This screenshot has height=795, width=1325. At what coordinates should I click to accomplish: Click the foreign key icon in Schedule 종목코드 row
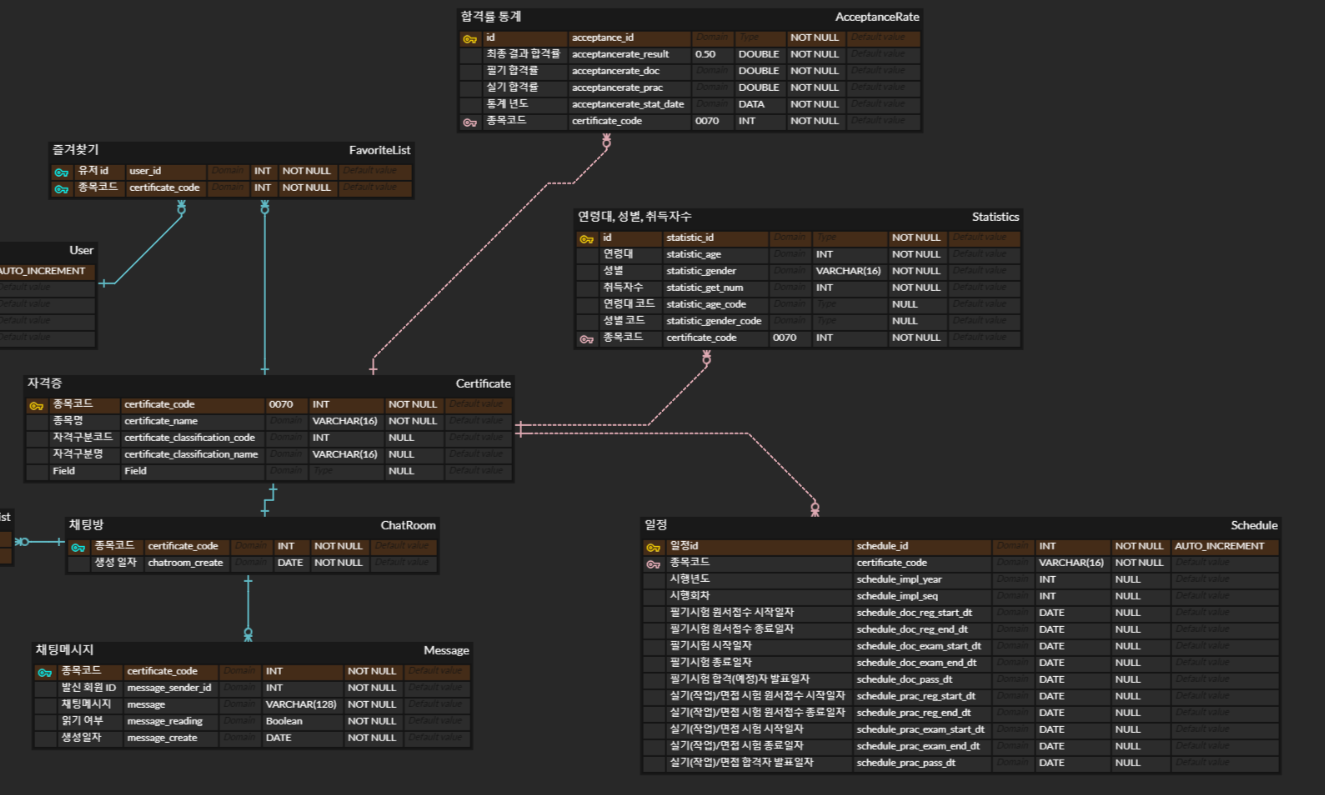click(653, 564)
